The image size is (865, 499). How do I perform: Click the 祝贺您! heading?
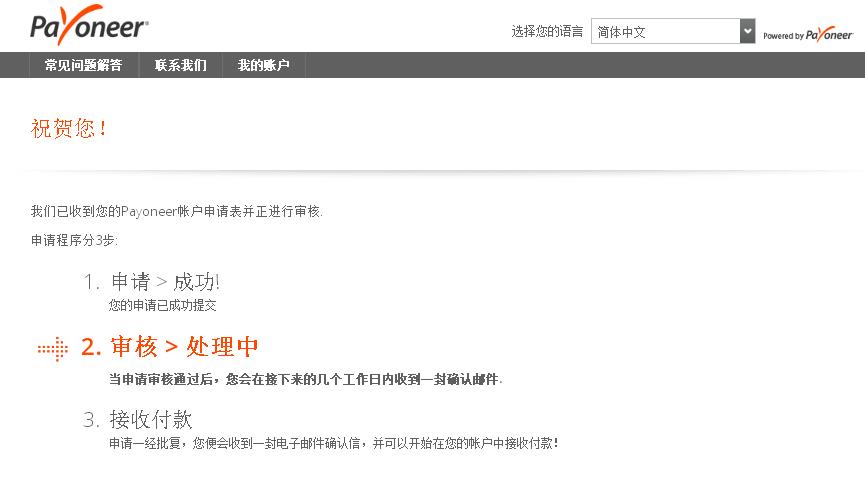pos(68,128)
